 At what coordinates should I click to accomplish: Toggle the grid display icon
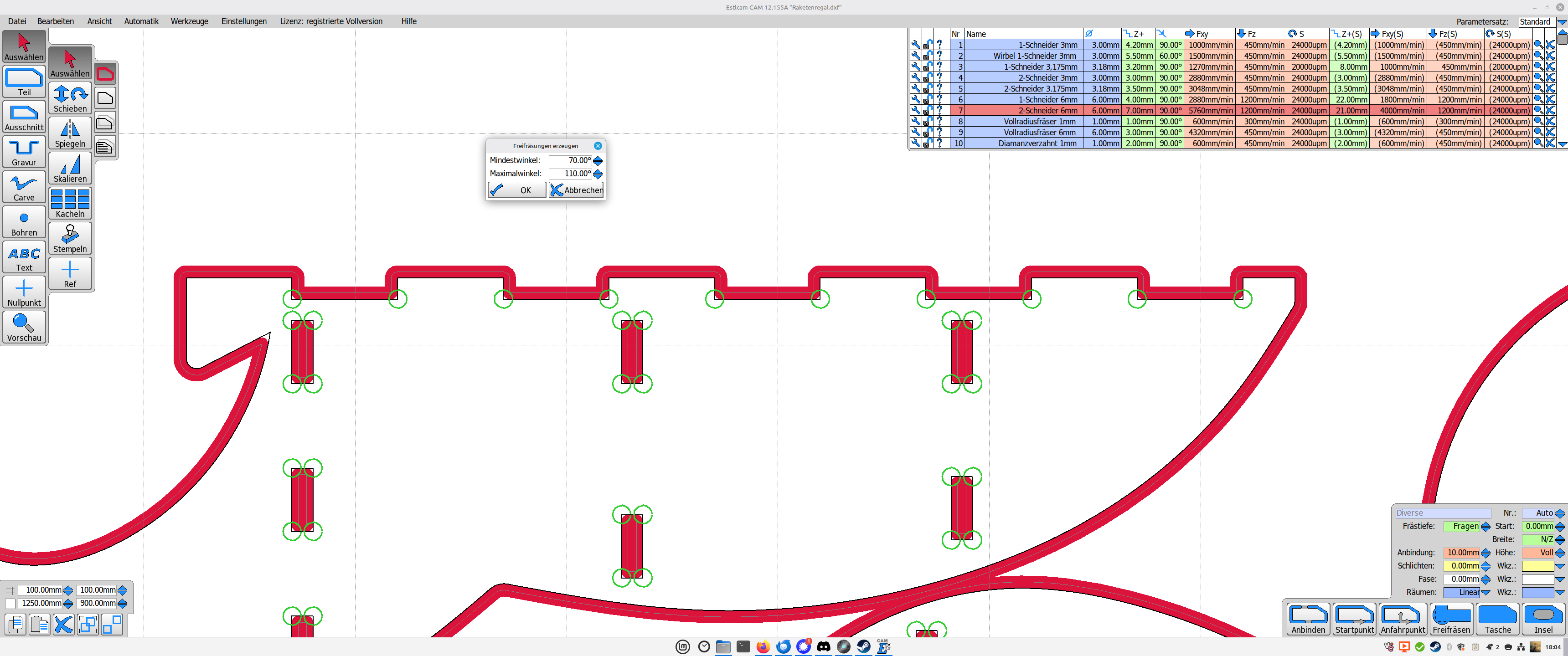pos(10,589)
